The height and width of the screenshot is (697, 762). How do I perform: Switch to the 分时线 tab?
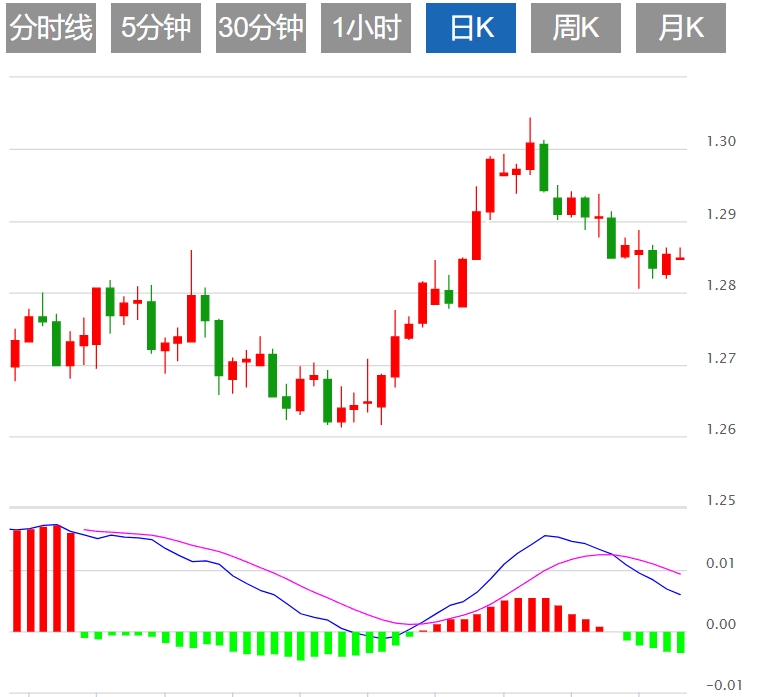pyautogui.click(x=51, y=28)
